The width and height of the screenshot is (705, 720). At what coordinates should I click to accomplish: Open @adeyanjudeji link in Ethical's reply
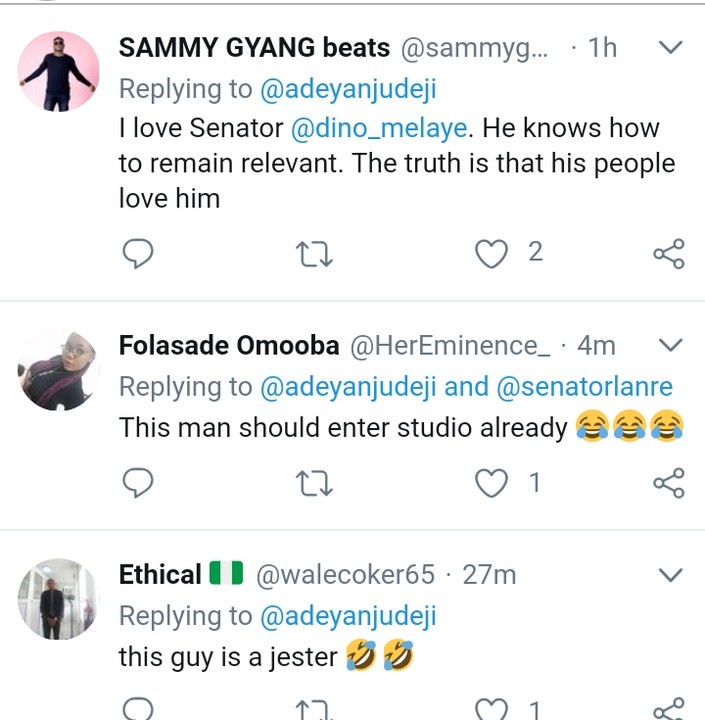point(348,616)
